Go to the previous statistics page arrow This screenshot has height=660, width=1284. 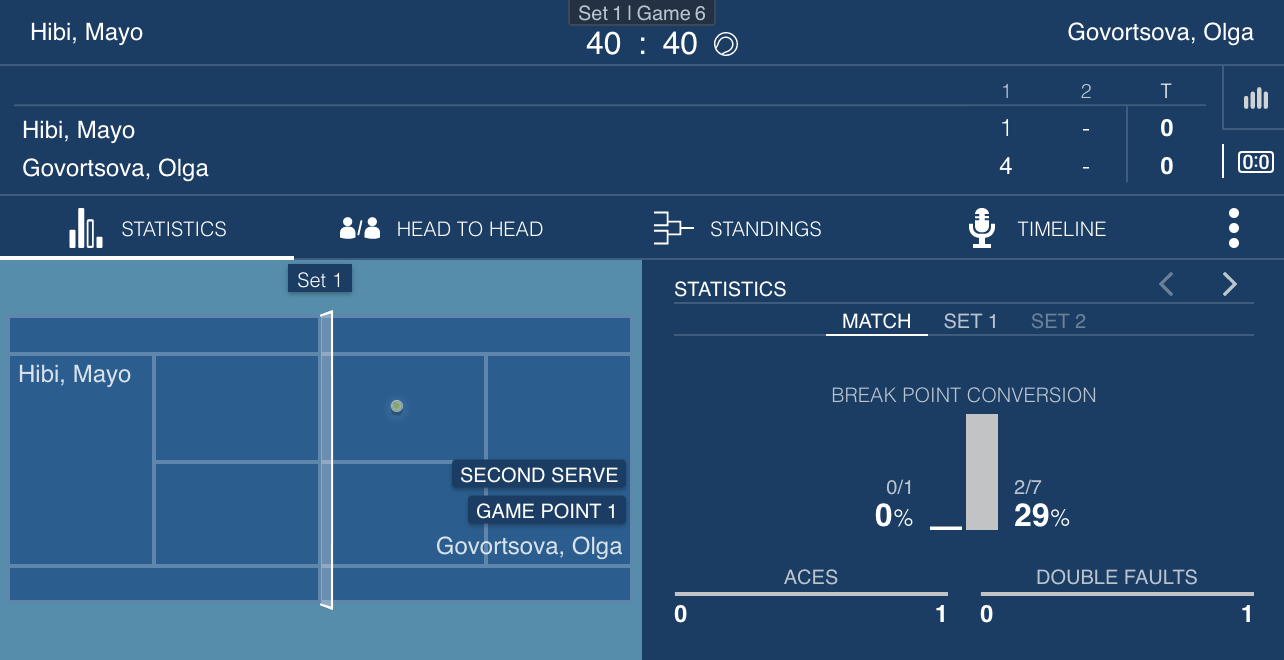tap(1166, 285)
